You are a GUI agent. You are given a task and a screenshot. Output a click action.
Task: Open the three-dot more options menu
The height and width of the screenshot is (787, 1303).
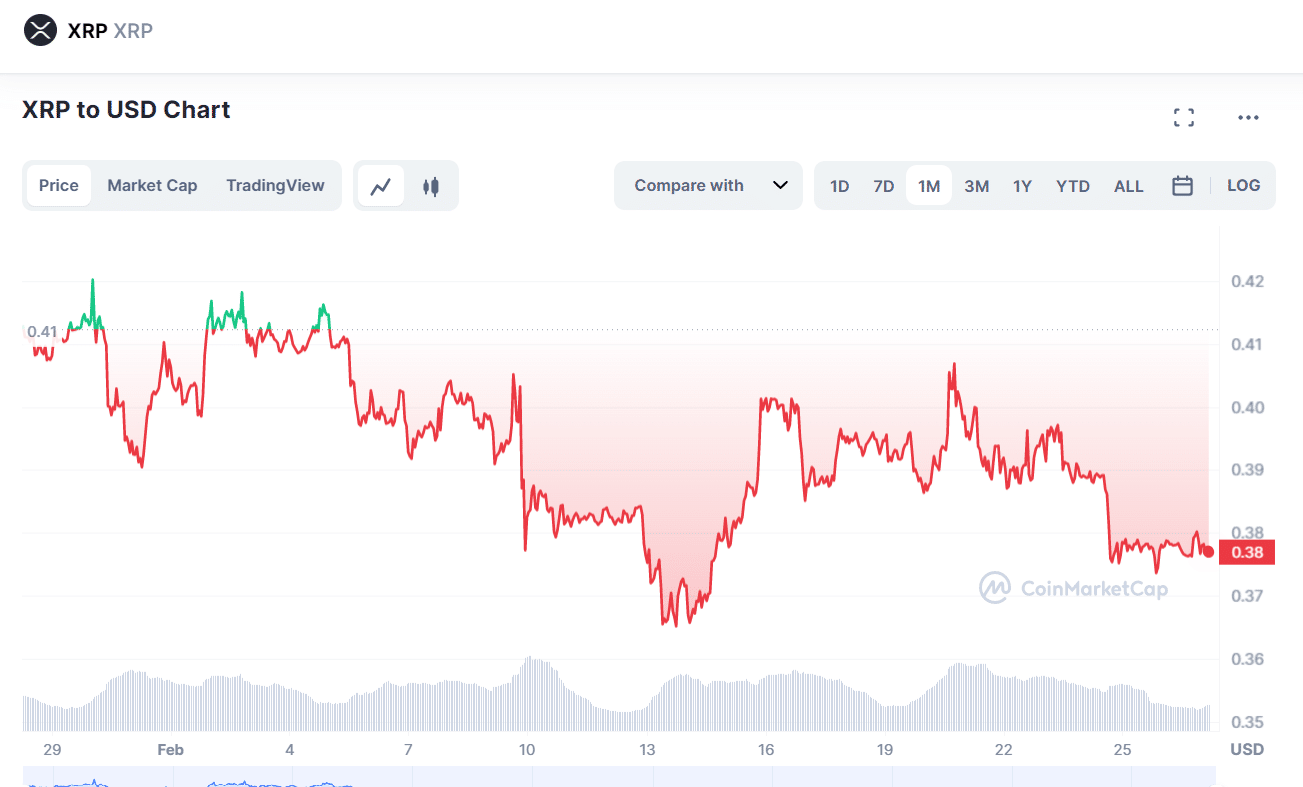(1248, 118)
